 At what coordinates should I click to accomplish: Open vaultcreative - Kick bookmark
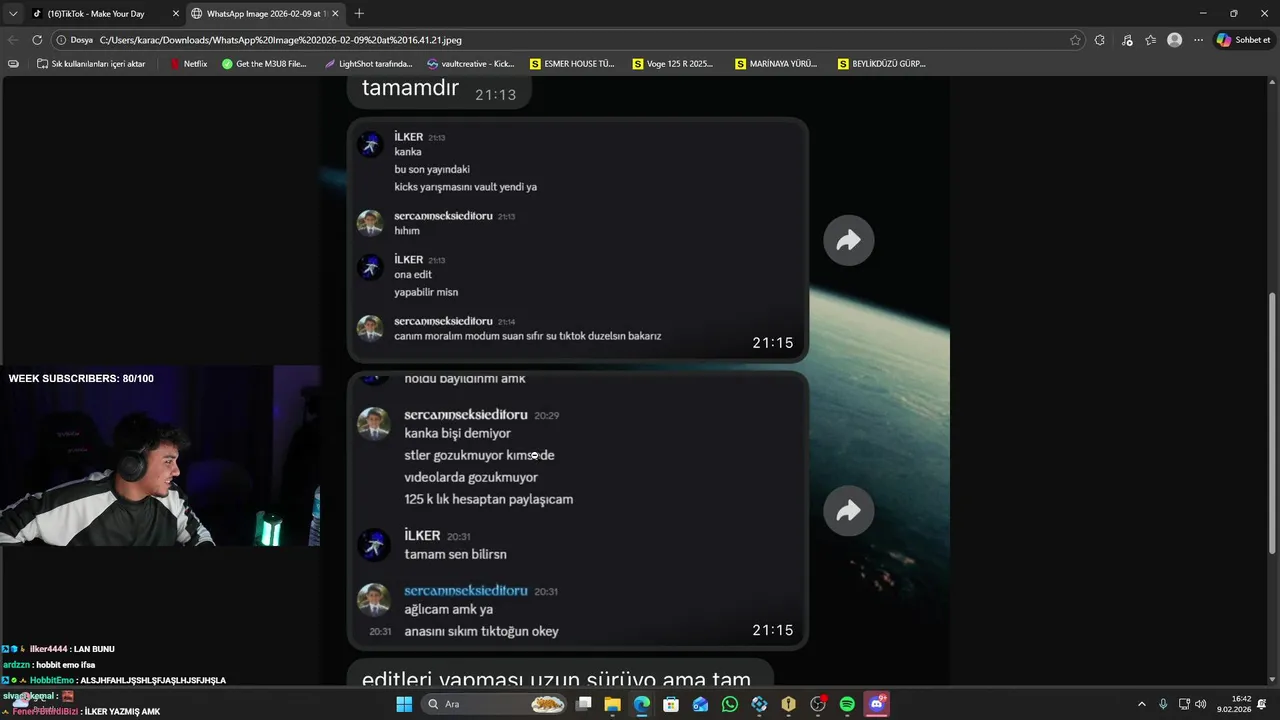click(470, 64)
